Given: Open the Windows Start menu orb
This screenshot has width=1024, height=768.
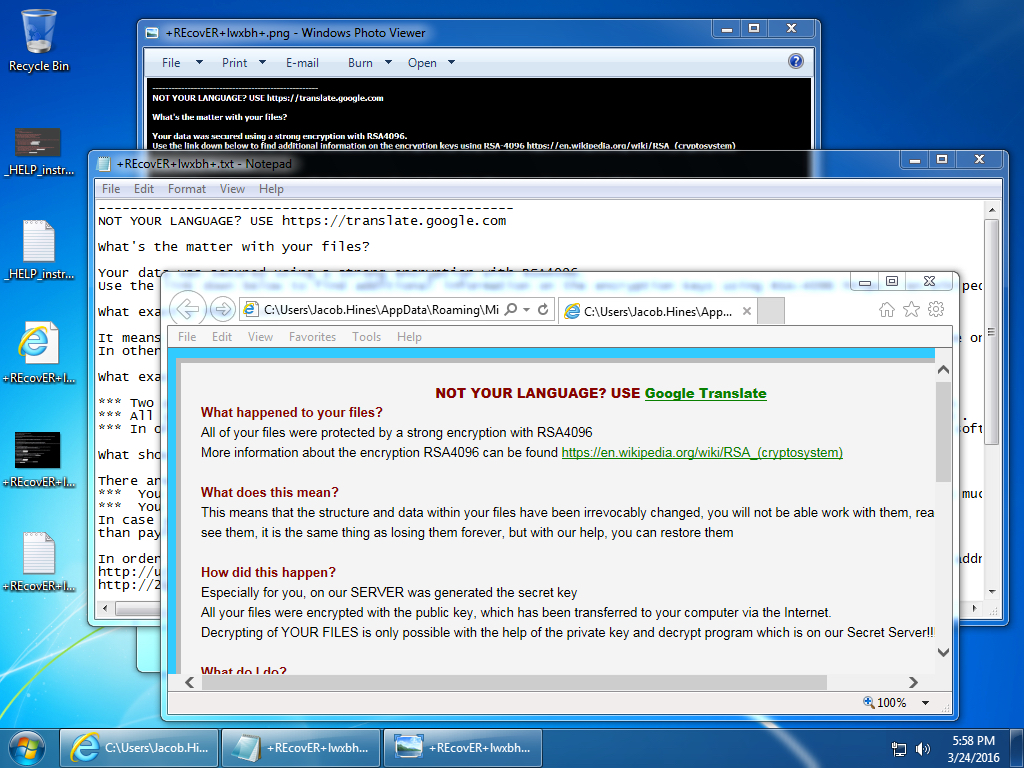Looking at the screenshot, I should click(x=27, y=746).
